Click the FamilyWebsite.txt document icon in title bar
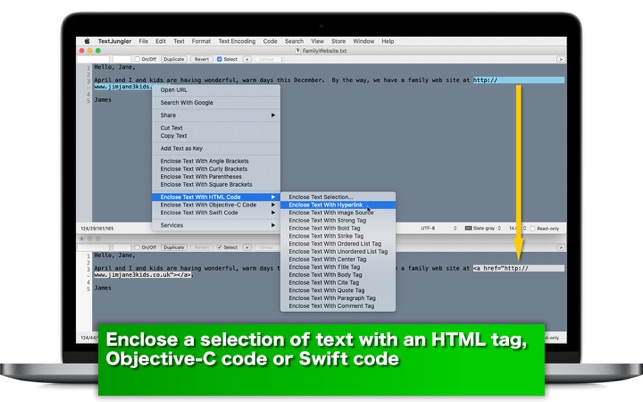643x402 pixels. [x=298, y=51]
